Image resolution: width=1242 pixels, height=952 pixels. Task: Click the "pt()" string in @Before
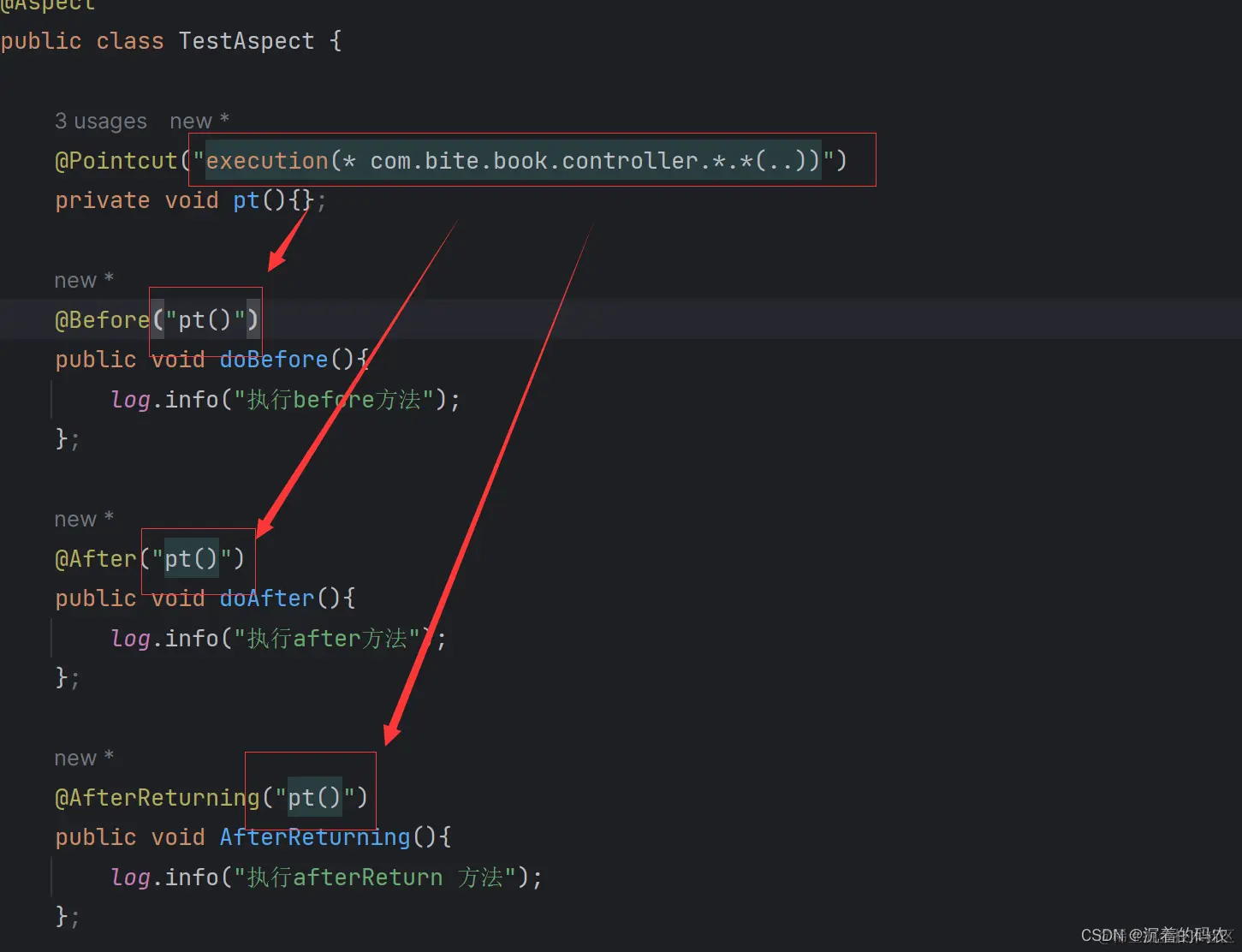click(x=205, y=320)
